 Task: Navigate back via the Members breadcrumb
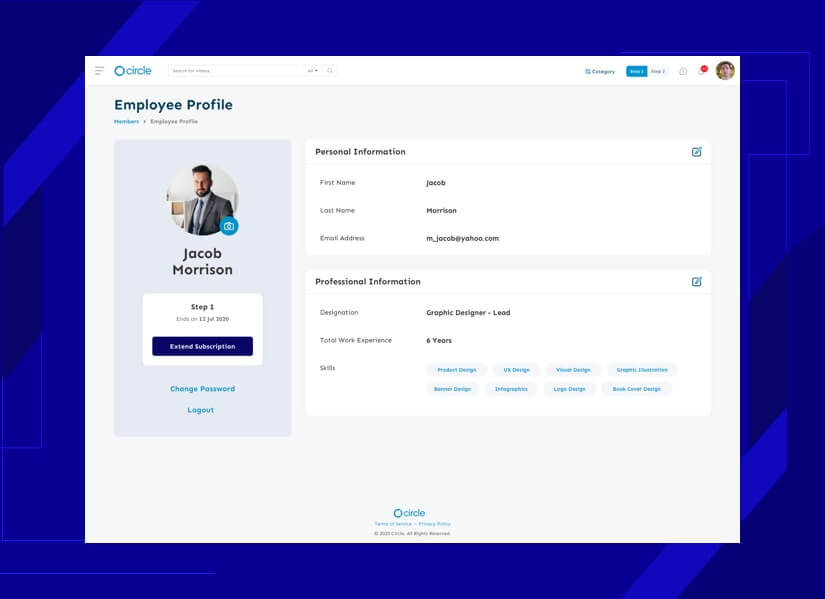pos(126,120)
